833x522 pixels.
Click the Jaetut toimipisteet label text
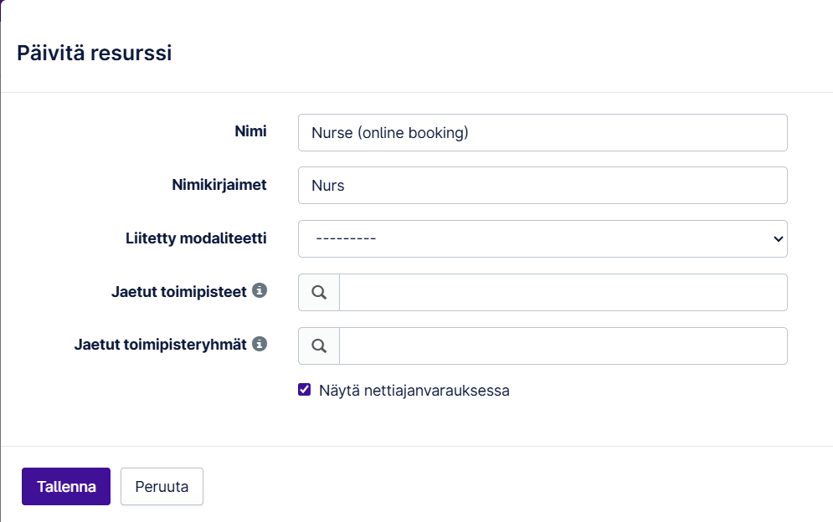[x=178, y=291]
